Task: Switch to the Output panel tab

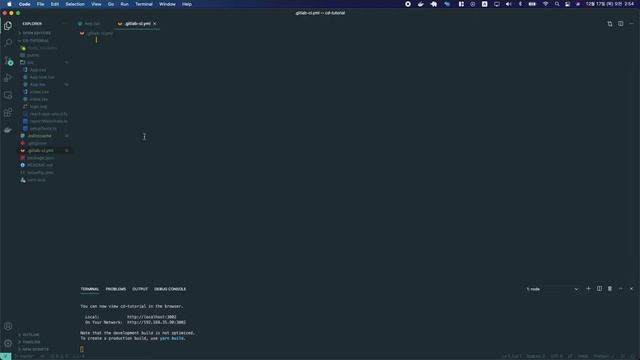Action: point(140,289)
